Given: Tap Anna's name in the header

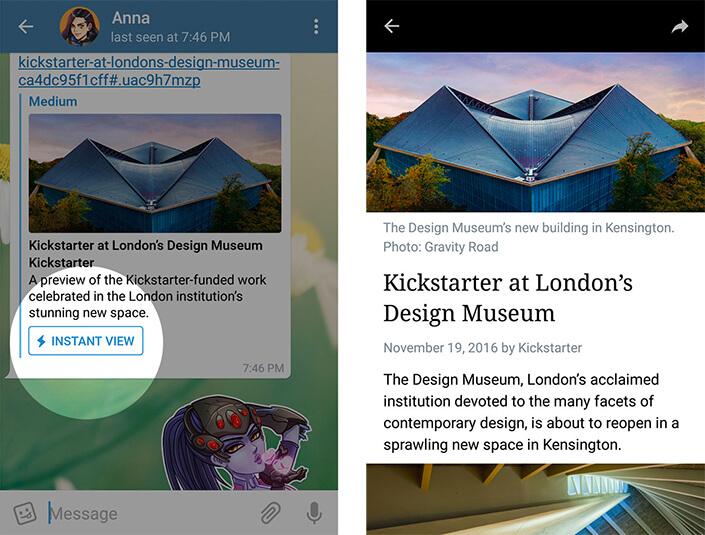Looking at the screenshot, I should (x=131, y=18).
